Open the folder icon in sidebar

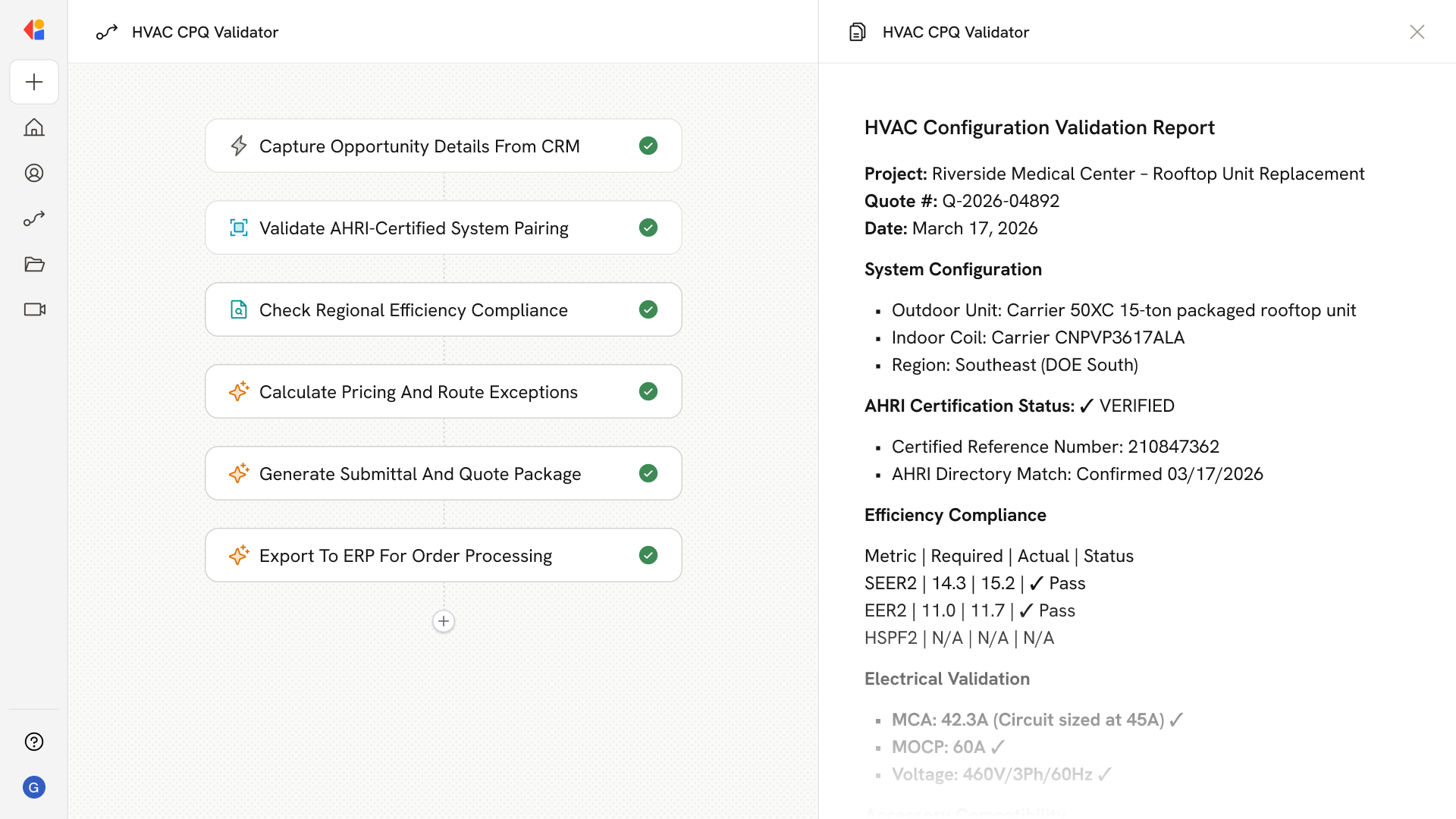(x=34, y=264)
